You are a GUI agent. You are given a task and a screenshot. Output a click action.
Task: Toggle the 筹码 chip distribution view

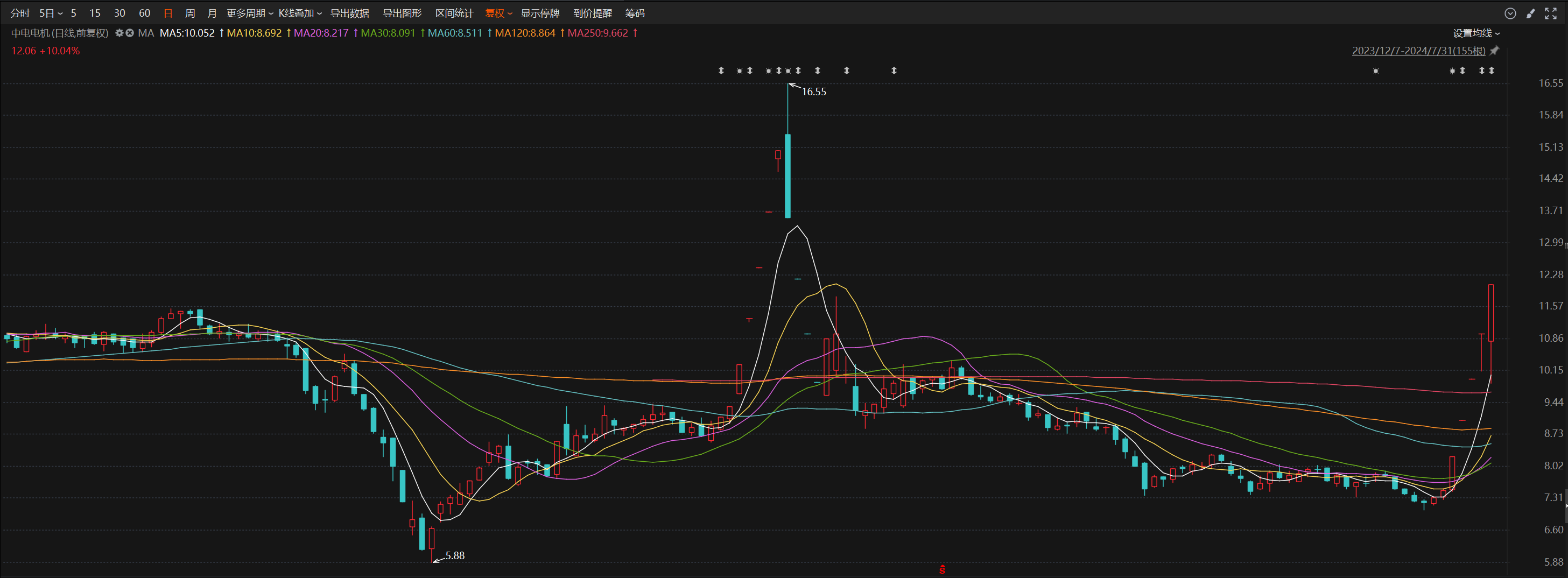click(x=635, y=13)
